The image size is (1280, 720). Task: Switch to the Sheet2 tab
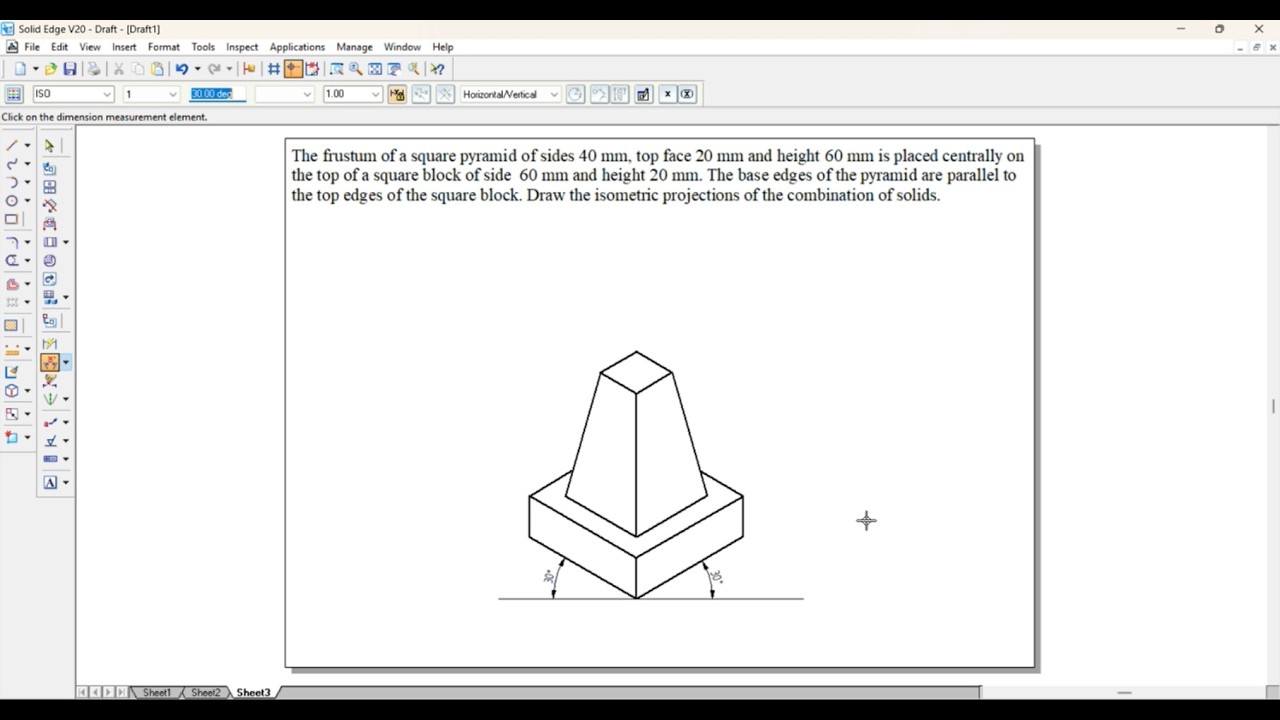(205, 692)
